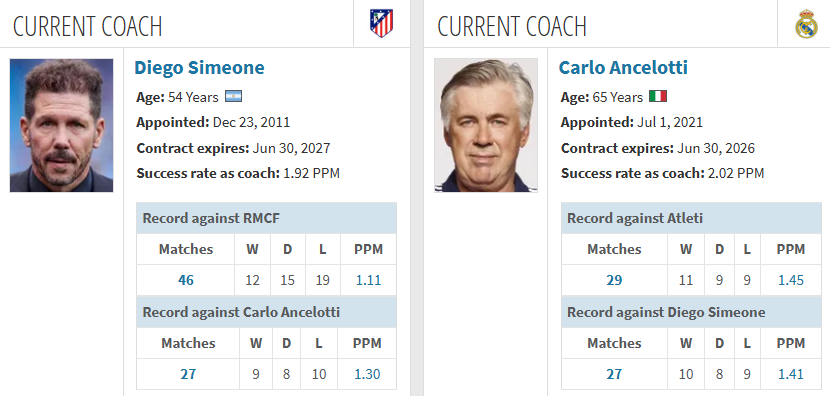The width and height of the screenshot is (830, 396).
Task: Click the Italy flag icon
Action: point(658,96)
